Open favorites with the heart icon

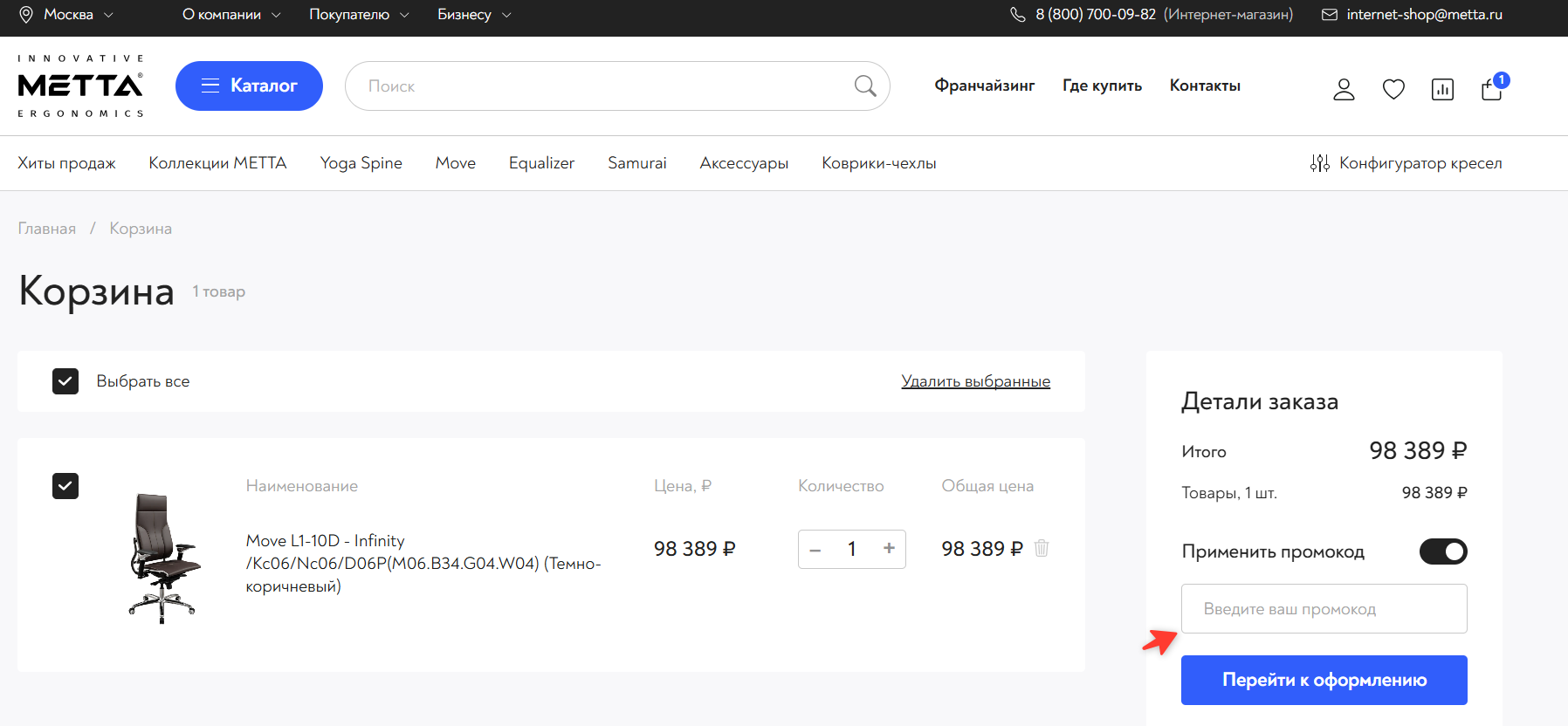[x=1393, y=89]
